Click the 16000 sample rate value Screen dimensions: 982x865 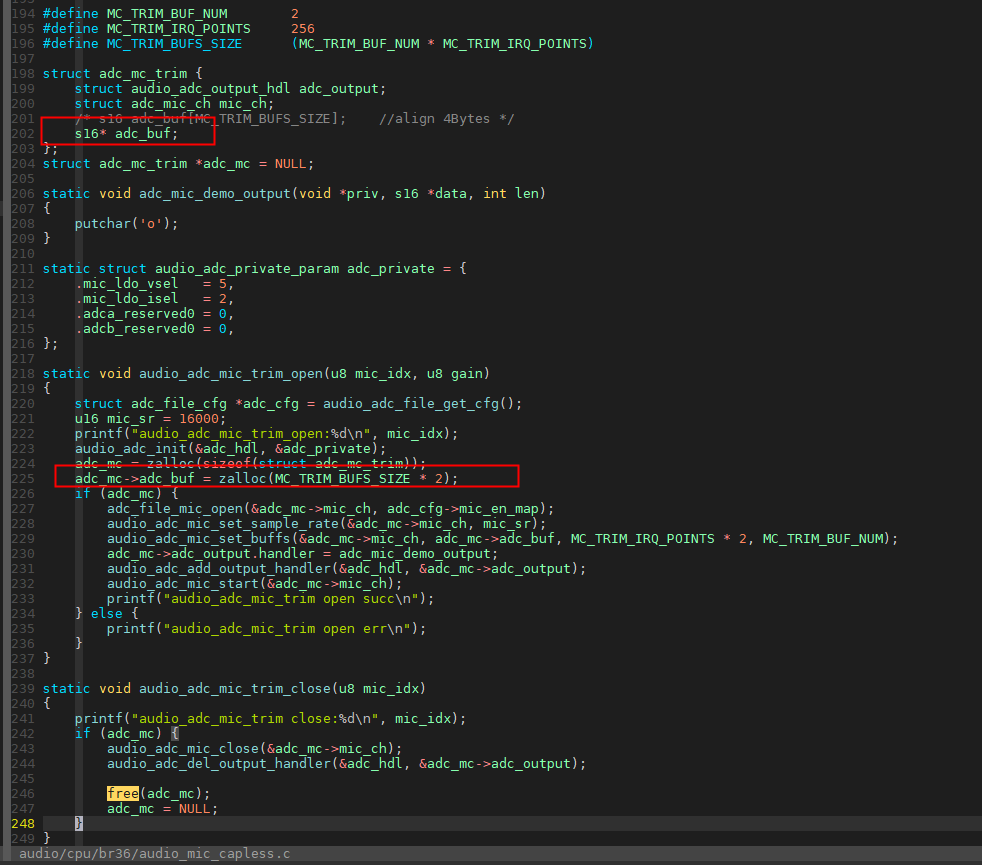pos(199,419)
